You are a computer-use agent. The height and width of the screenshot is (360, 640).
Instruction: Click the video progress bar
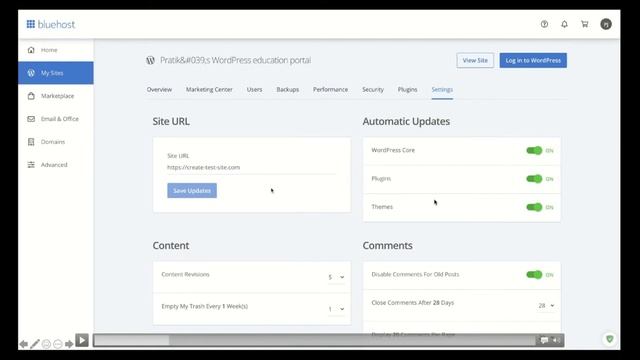tap(314, 340)
